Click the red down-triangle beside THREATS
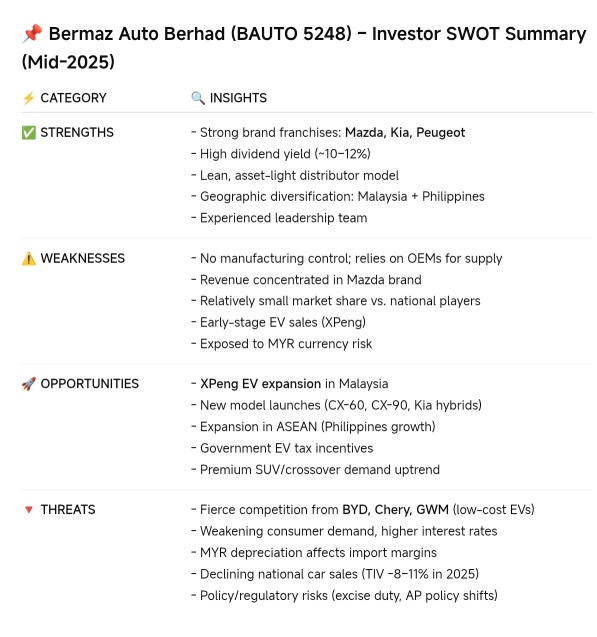The width and height of the screenshot is (597, 637). click(28, 509)
